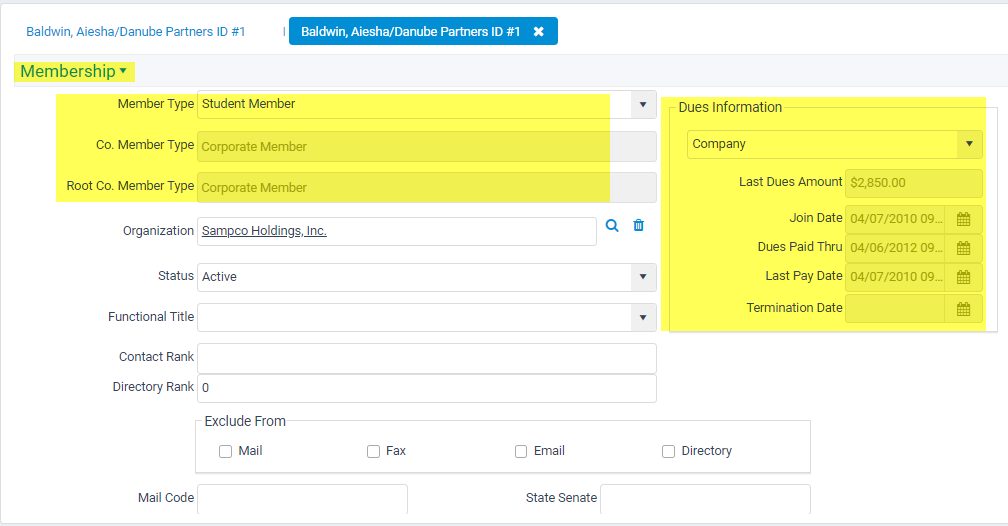Close the active Baldwin, Aiesha tab

[539, 32]
